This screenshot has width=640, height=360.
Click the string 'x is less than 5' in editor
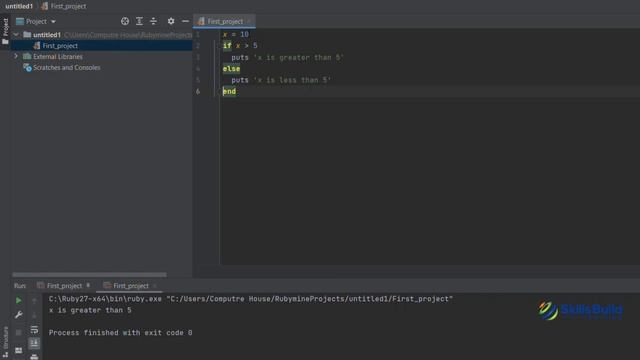[x=292, y=80]
